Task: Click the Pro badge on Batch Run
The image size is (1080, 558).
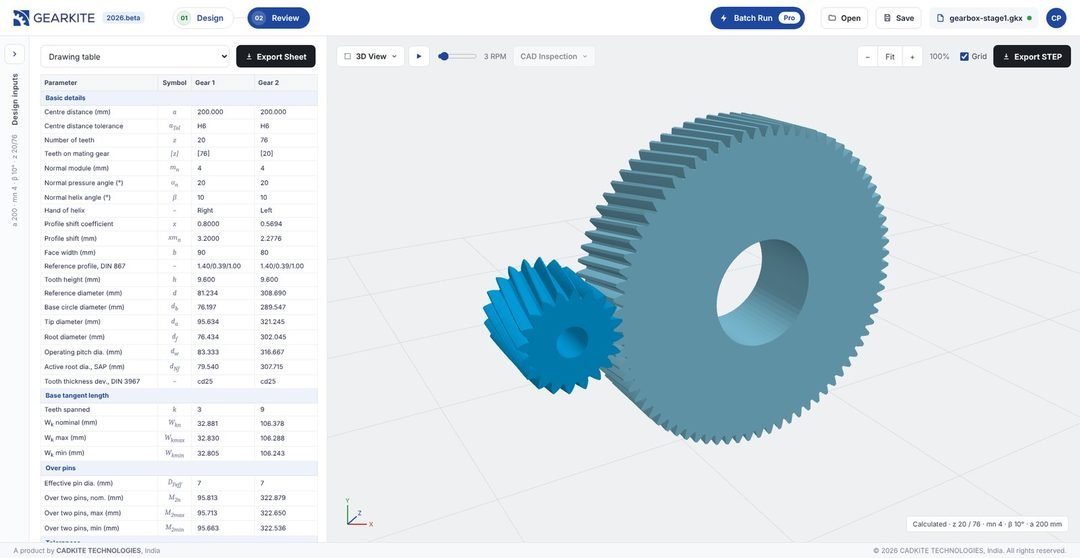Action: click(789, 18)
